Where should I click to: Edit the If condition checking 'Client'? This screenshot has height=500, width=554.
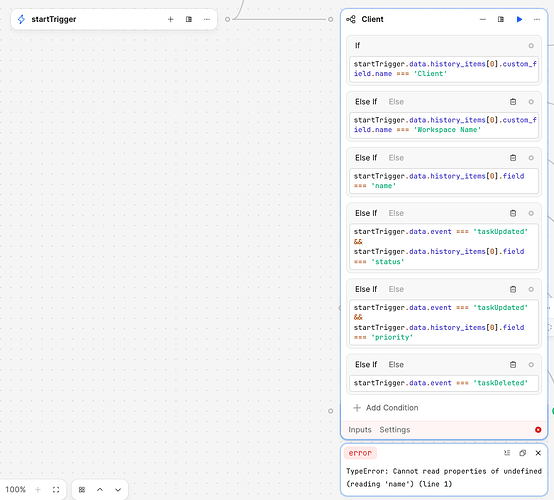[x=444, y=69]
